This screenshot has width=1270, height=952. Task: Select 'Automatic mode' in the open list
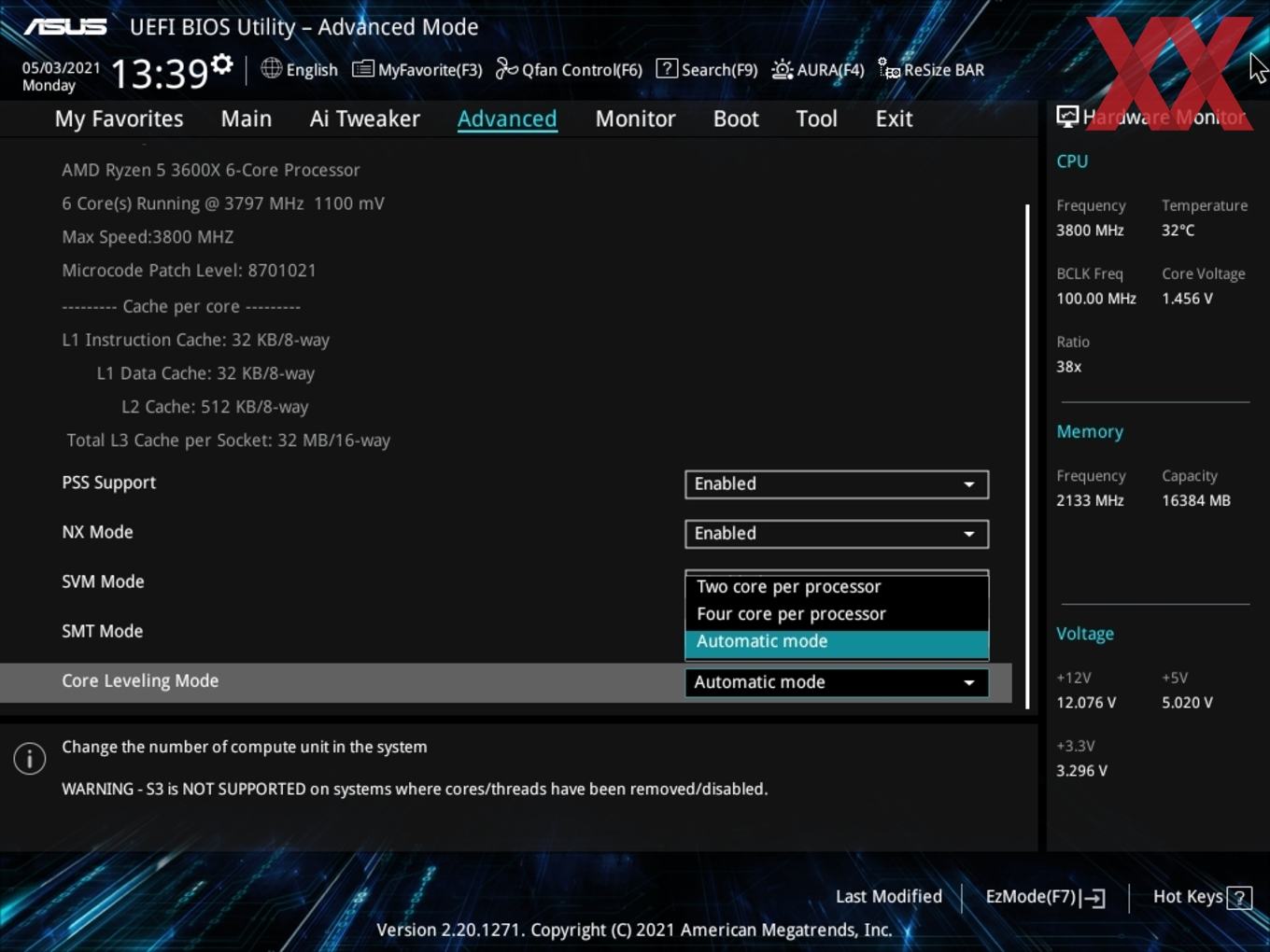click(x=837, y=642)
